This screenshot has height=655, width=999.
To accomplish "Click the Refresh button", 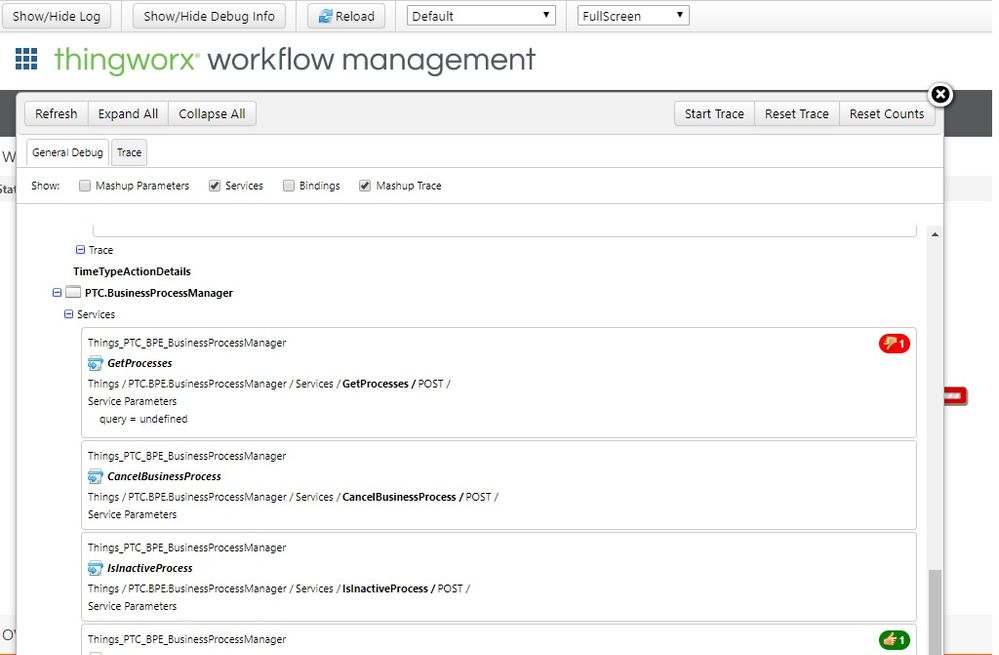I will coord(56,113).
